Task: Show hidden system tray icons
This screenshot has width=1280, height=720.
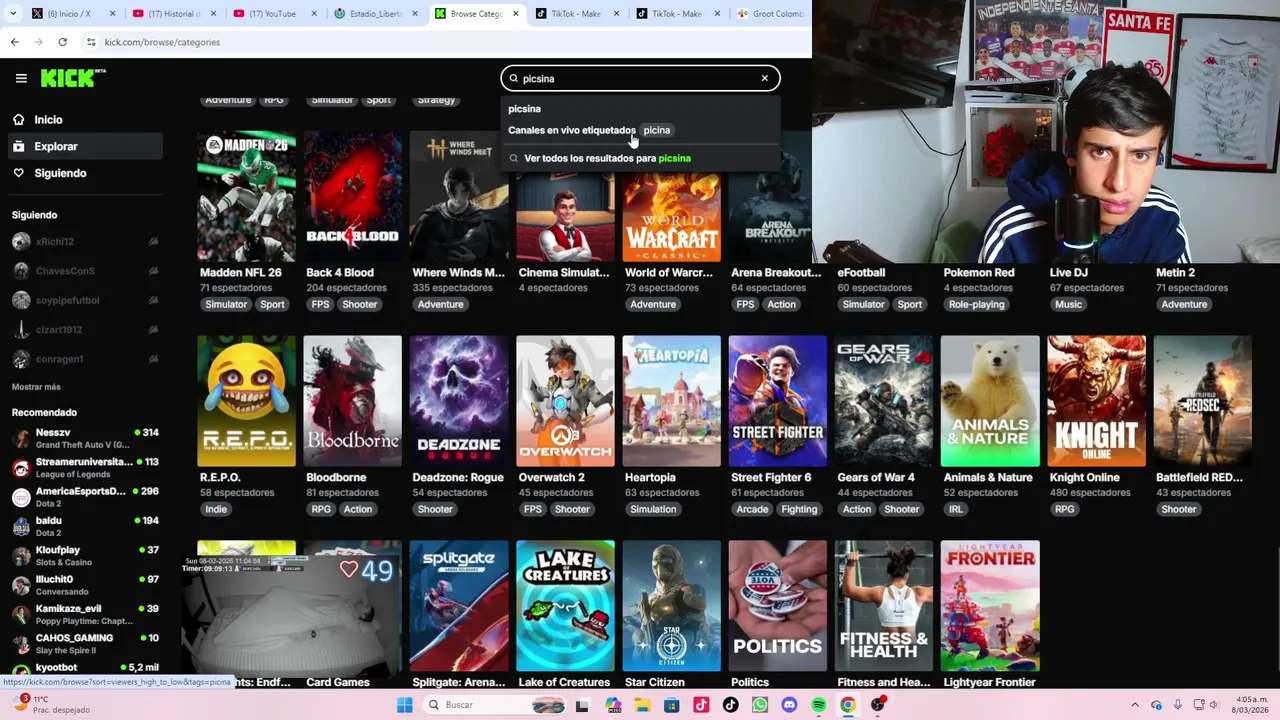Action: (1135, 705)
